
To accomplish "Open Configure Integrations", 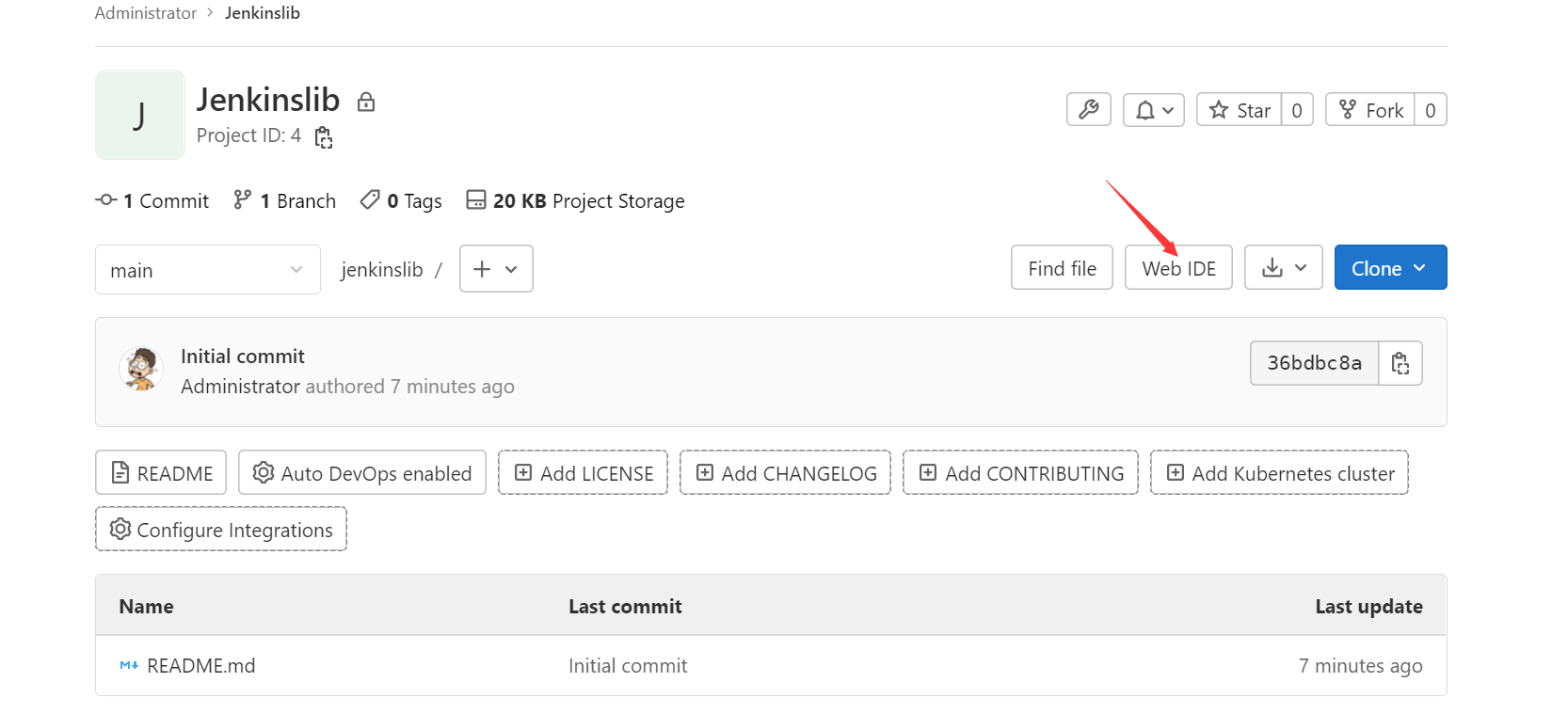I will click(221, 529).
